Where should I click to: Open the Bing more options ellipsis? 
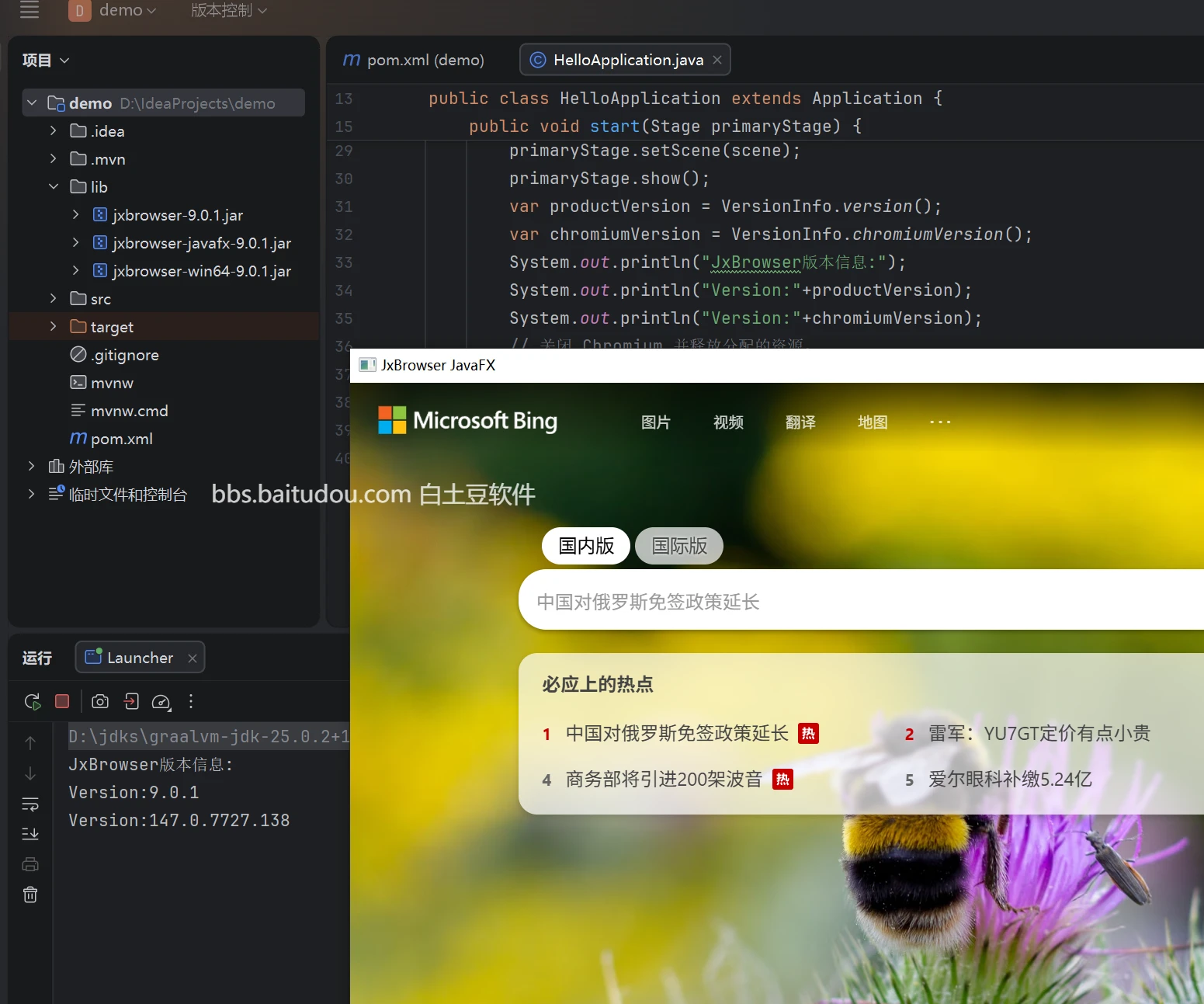click(940, 422)
